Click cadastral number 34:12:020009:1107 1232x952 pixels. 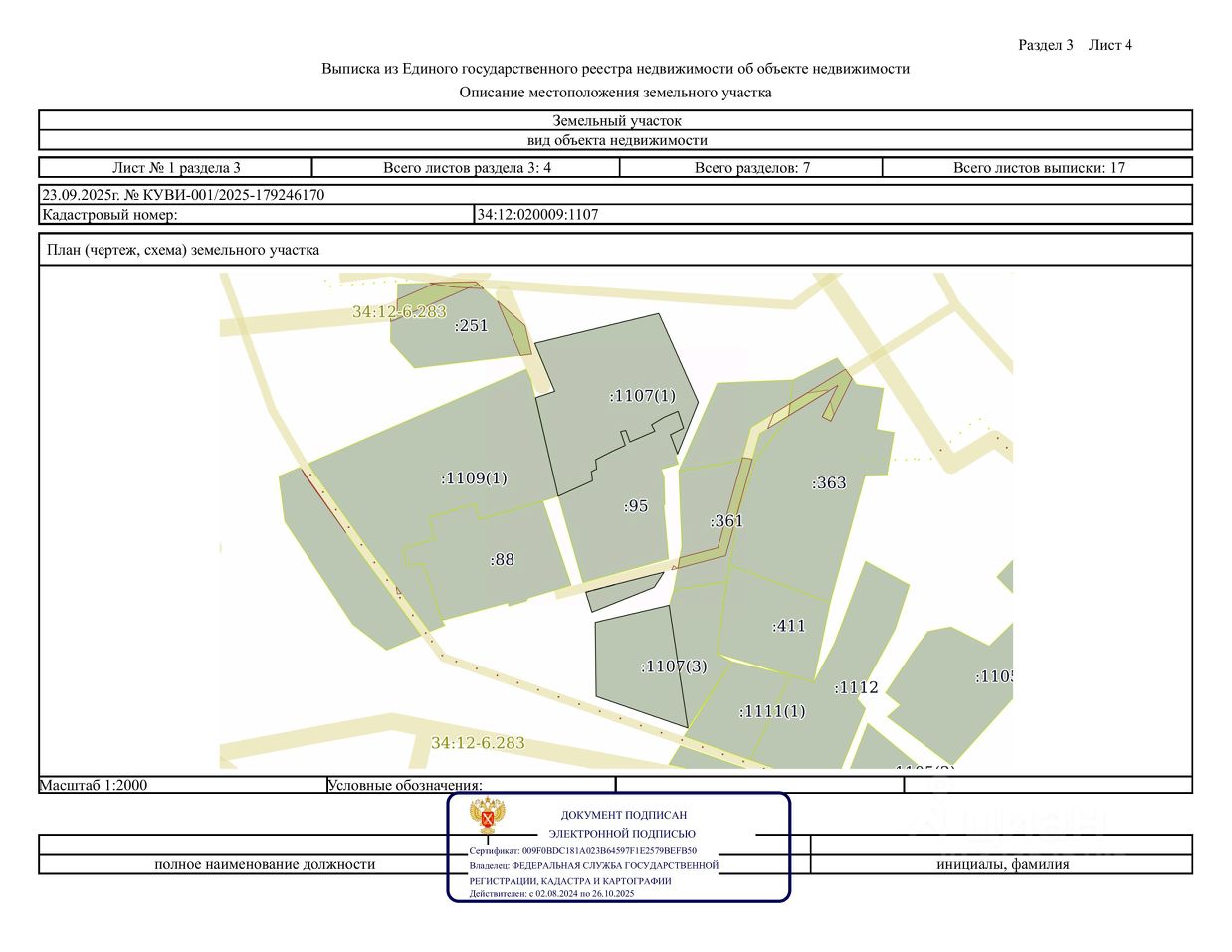pos(538,214)
